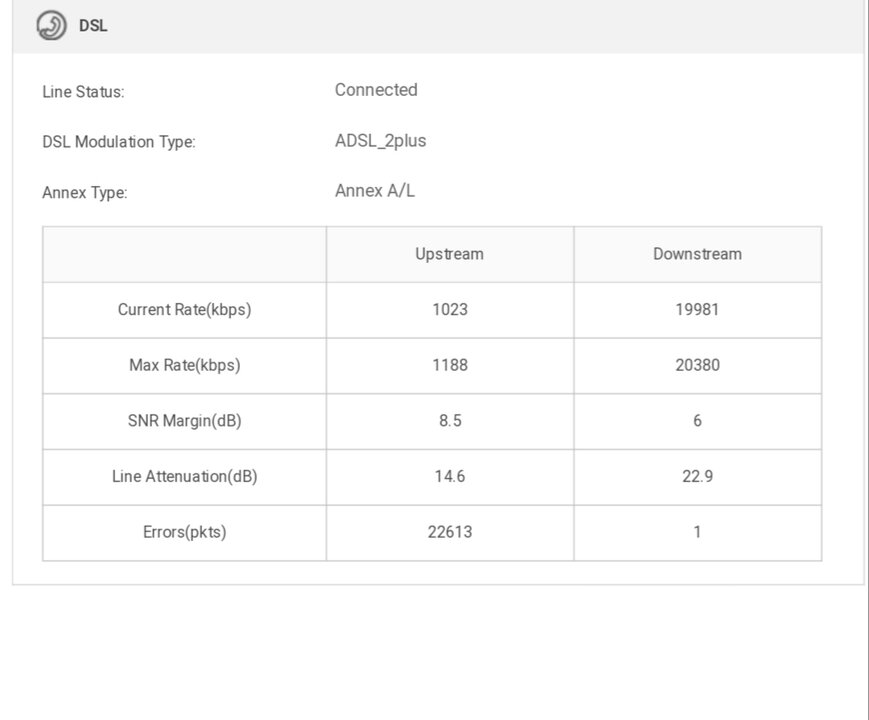This screenshot has width=869, height=720.
Task: Select the DSL section title
Action: click(x=93, y=25)
